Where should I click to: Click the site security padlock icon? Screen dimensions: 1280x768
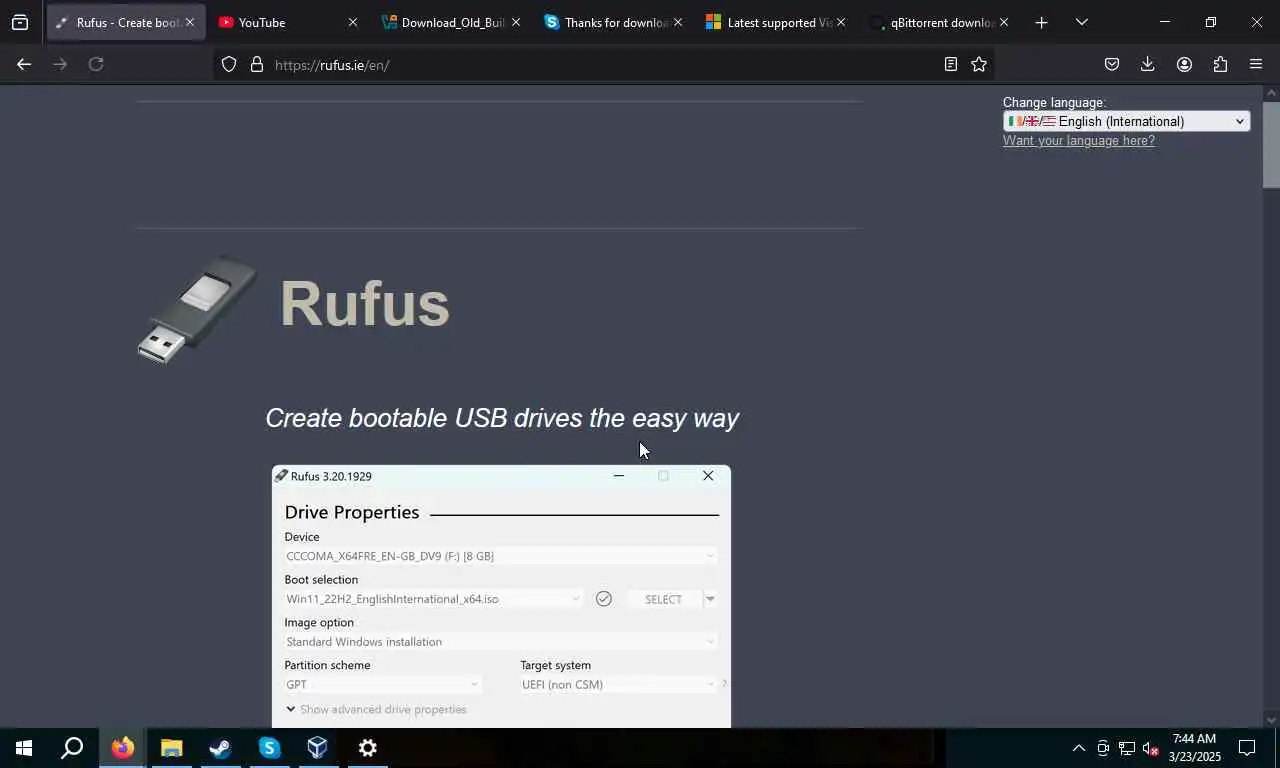257,64
